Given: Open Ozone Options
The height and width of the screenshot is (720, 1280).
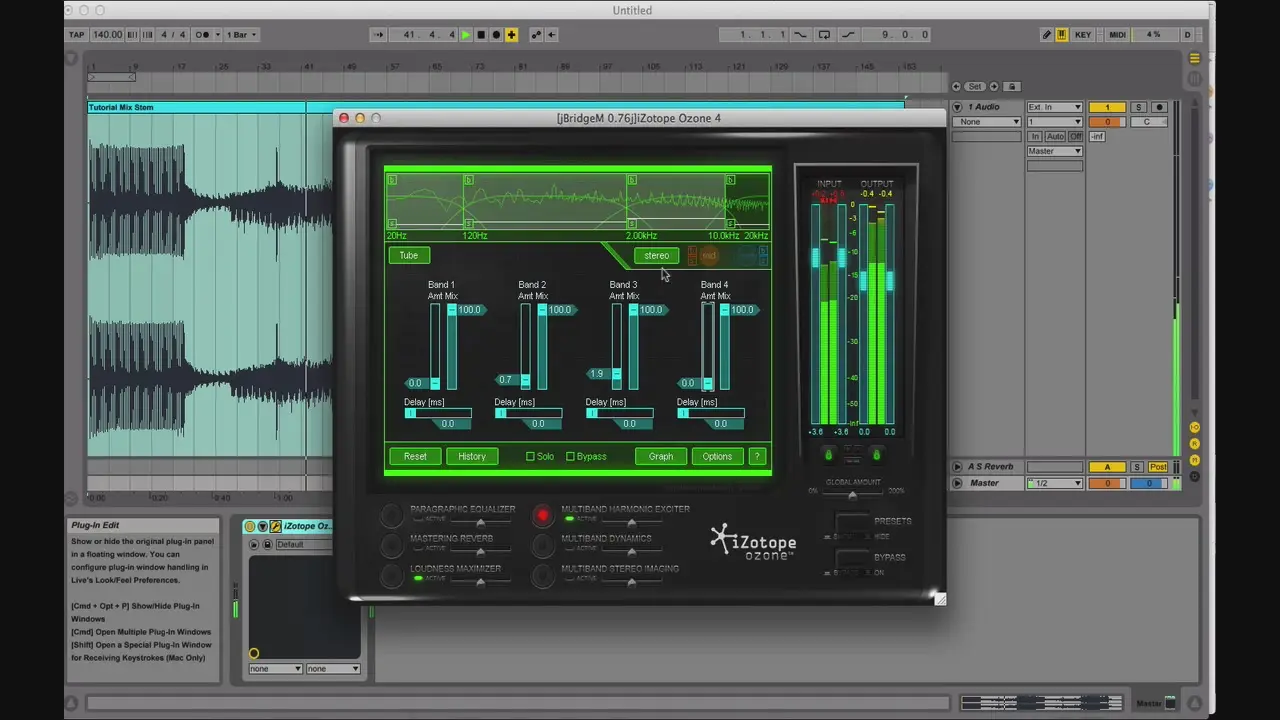Looking at the screenshot, I should click(717, 456).
